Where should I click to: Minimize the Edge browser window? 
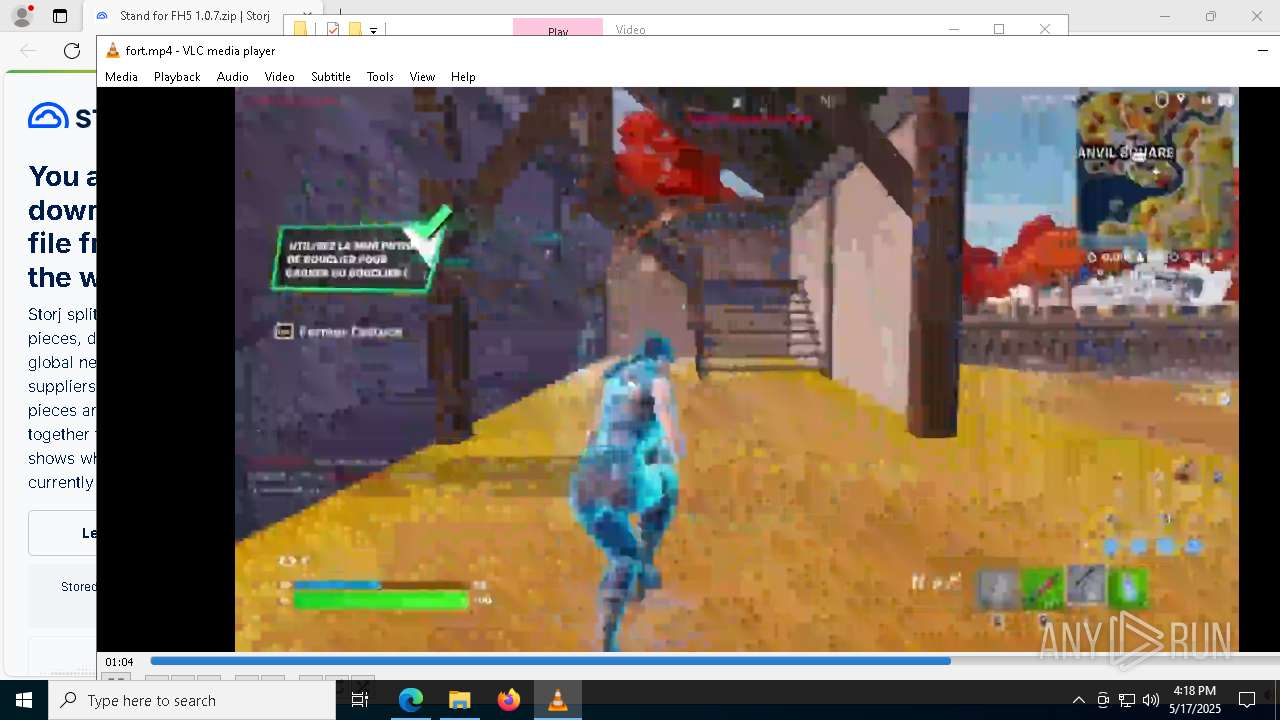(x=1164, y=16)
